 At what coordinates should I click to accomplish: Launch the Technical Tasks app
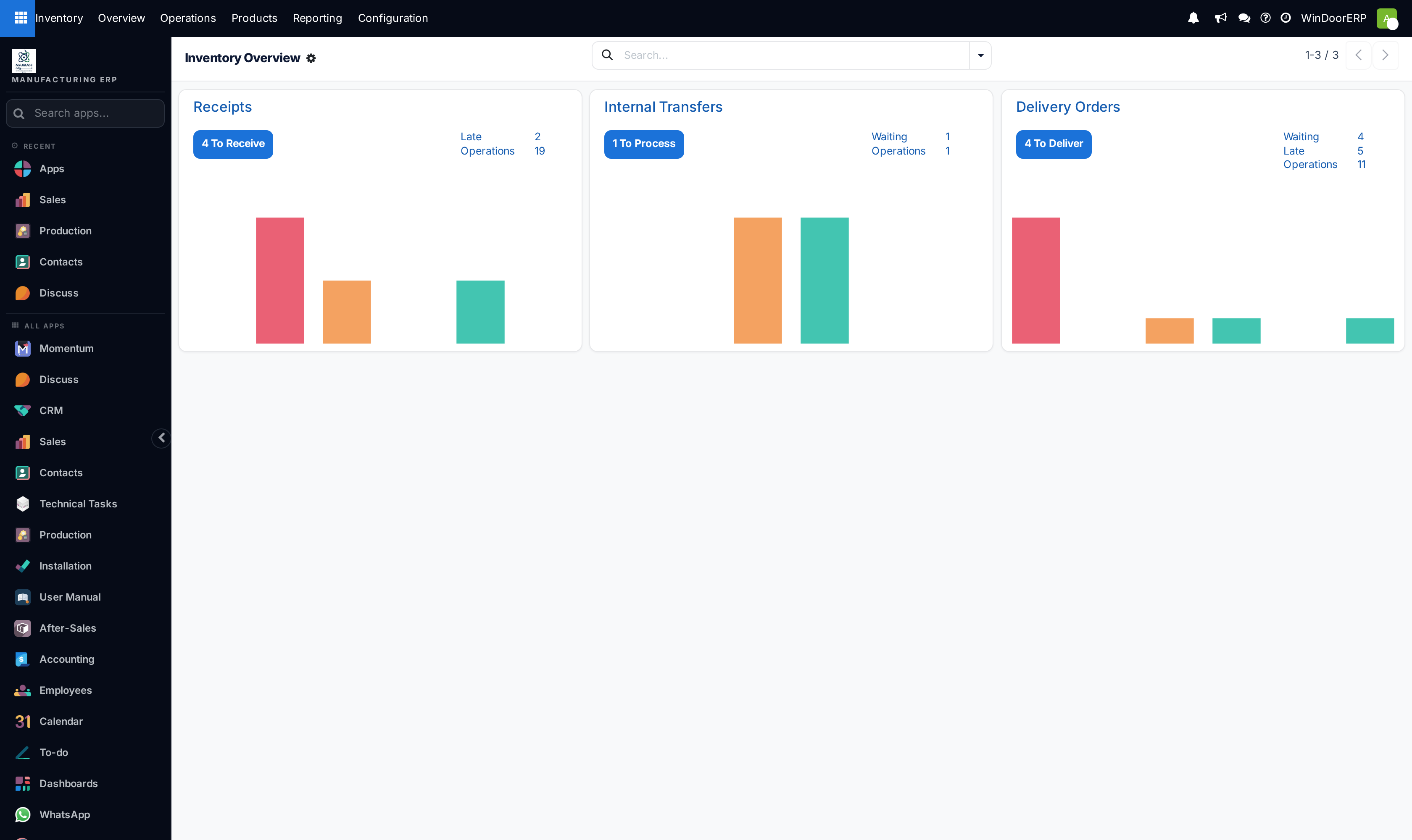[x=85, y=504]
